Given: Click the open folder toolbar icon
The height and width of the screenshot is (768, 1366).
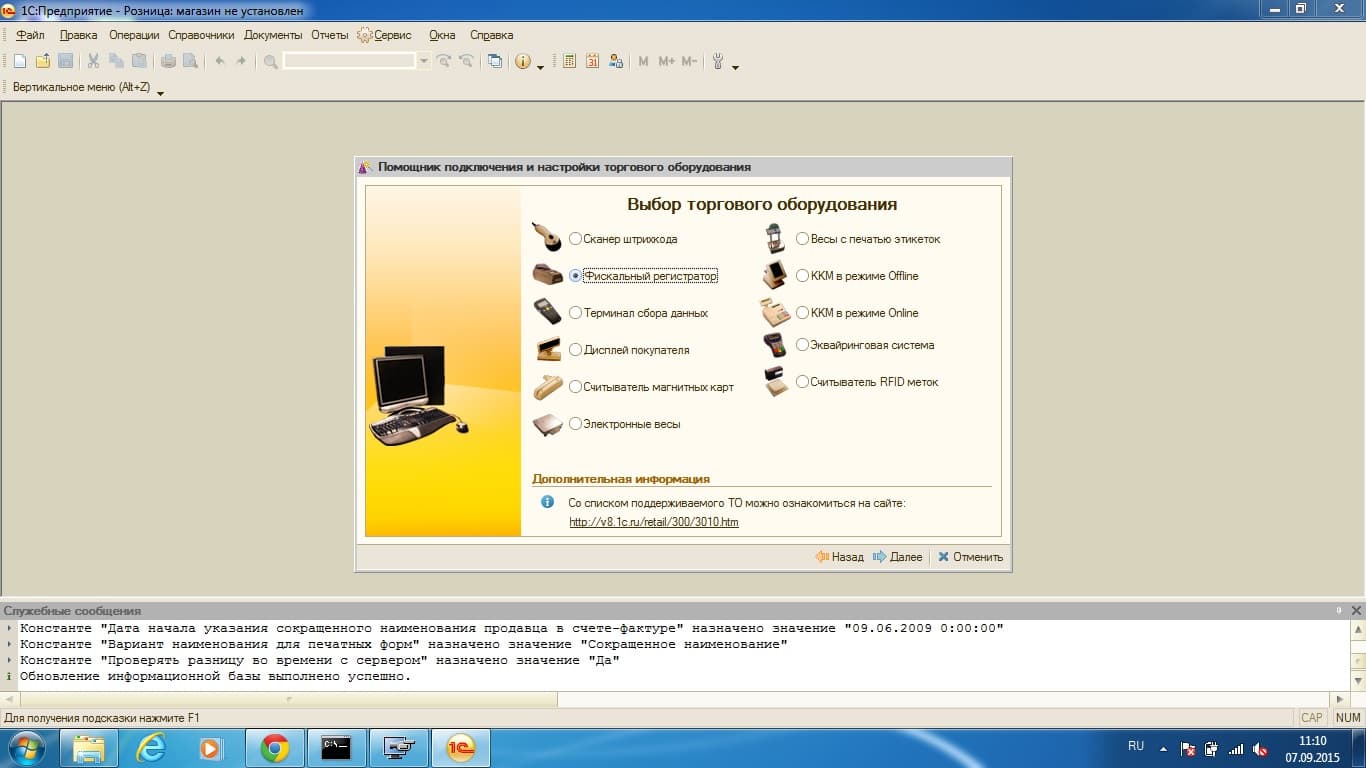Looking at the screenshot, I should pos(42,61).
